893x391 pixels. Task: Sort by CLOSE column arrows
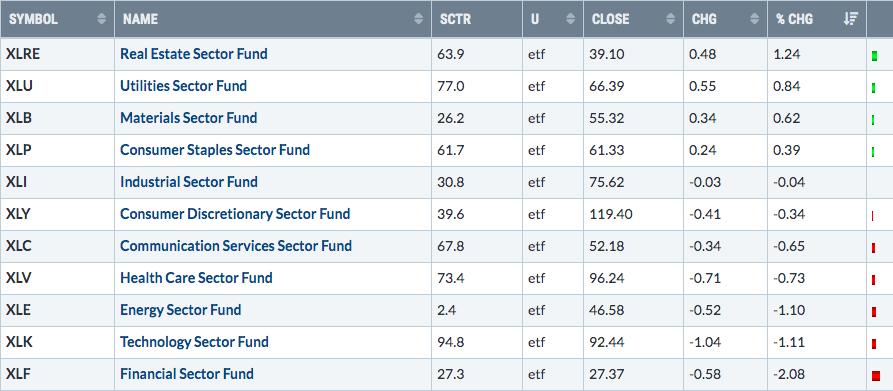[x=671, y=19]
